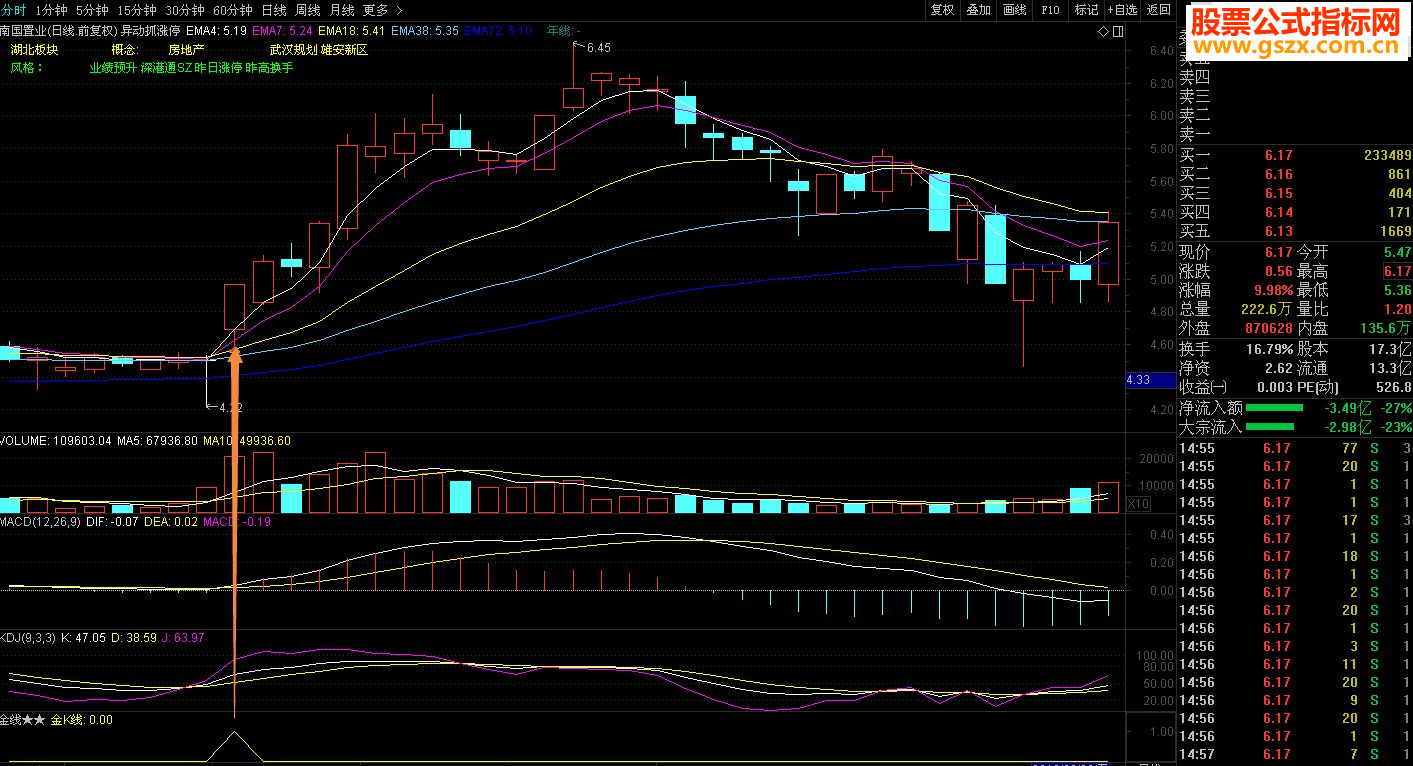Click the 今开 value 5.47
Viewport: 1413px width, 766px height.
coord(1396,253)
